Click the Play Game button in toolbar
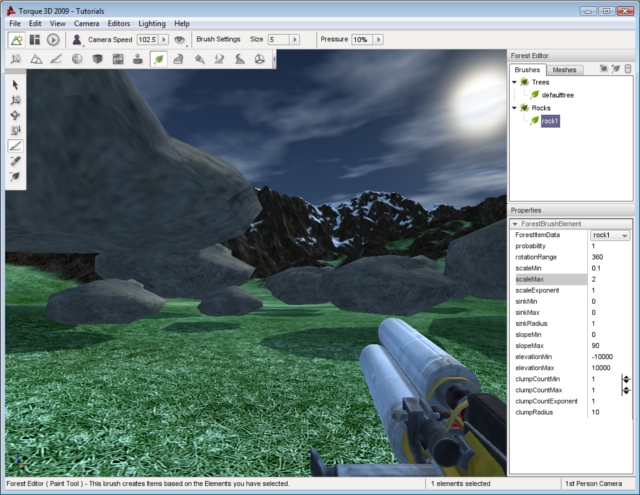The width and height of the screenshot is (640, 495). [x=53, y=40]
